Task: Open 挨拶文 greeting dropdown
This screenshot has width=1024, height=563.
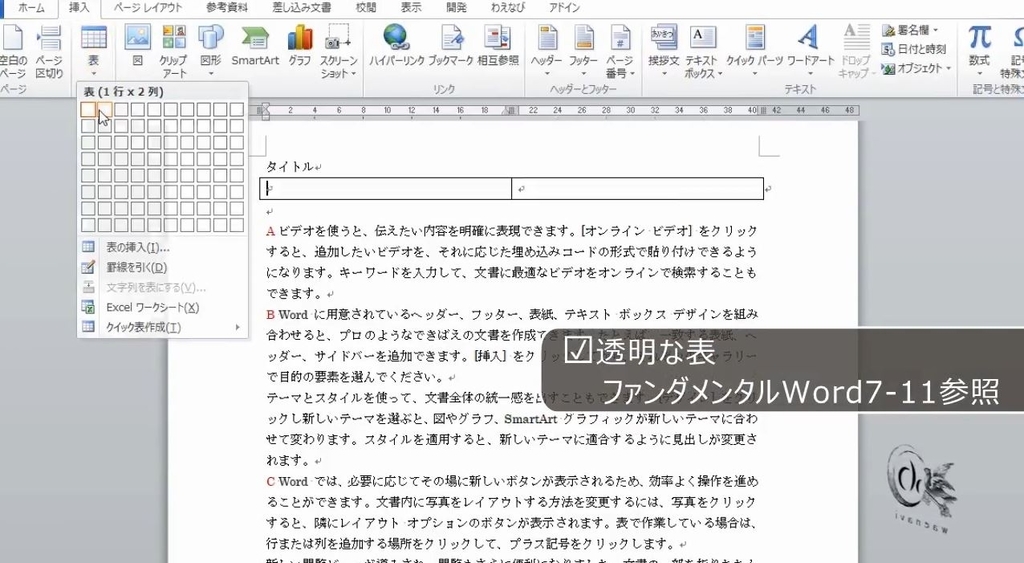Action: click(x=664, y=51)
